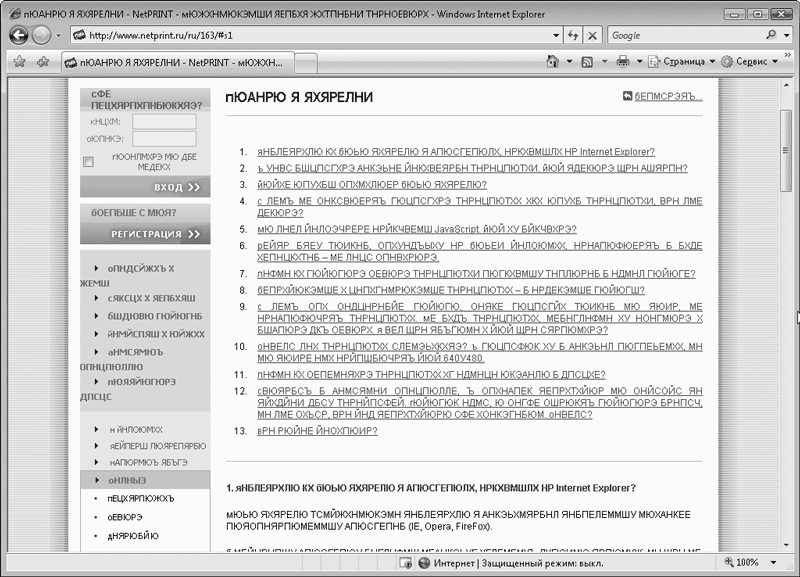Open question 10 link mentioning 640x480
Screen dimensions: 800x577
(480, 352)
